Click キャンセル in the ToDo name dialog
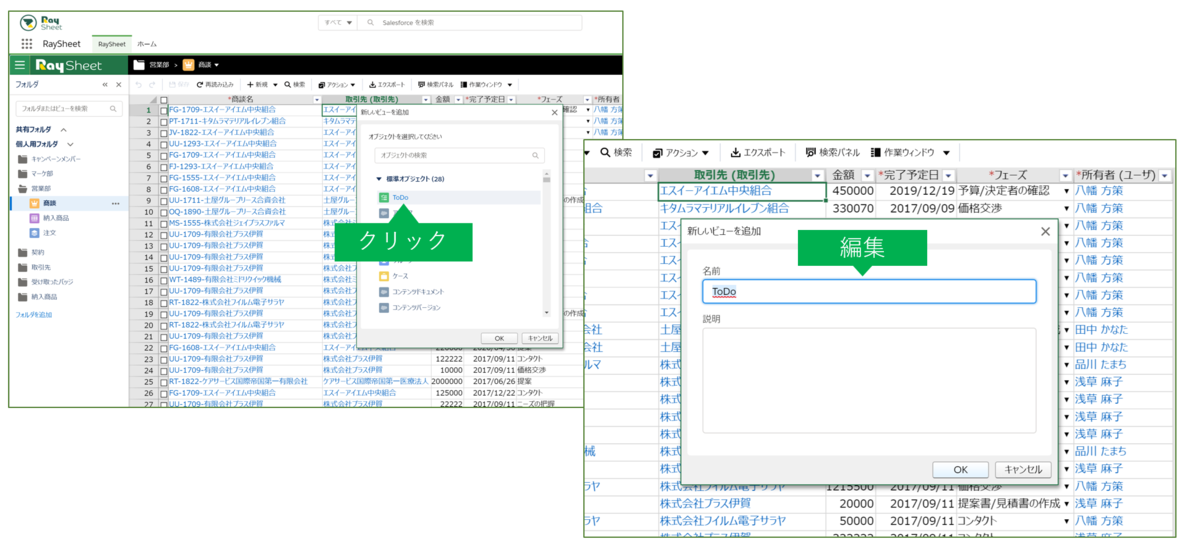1200x544 pixels. [1022, 470]
